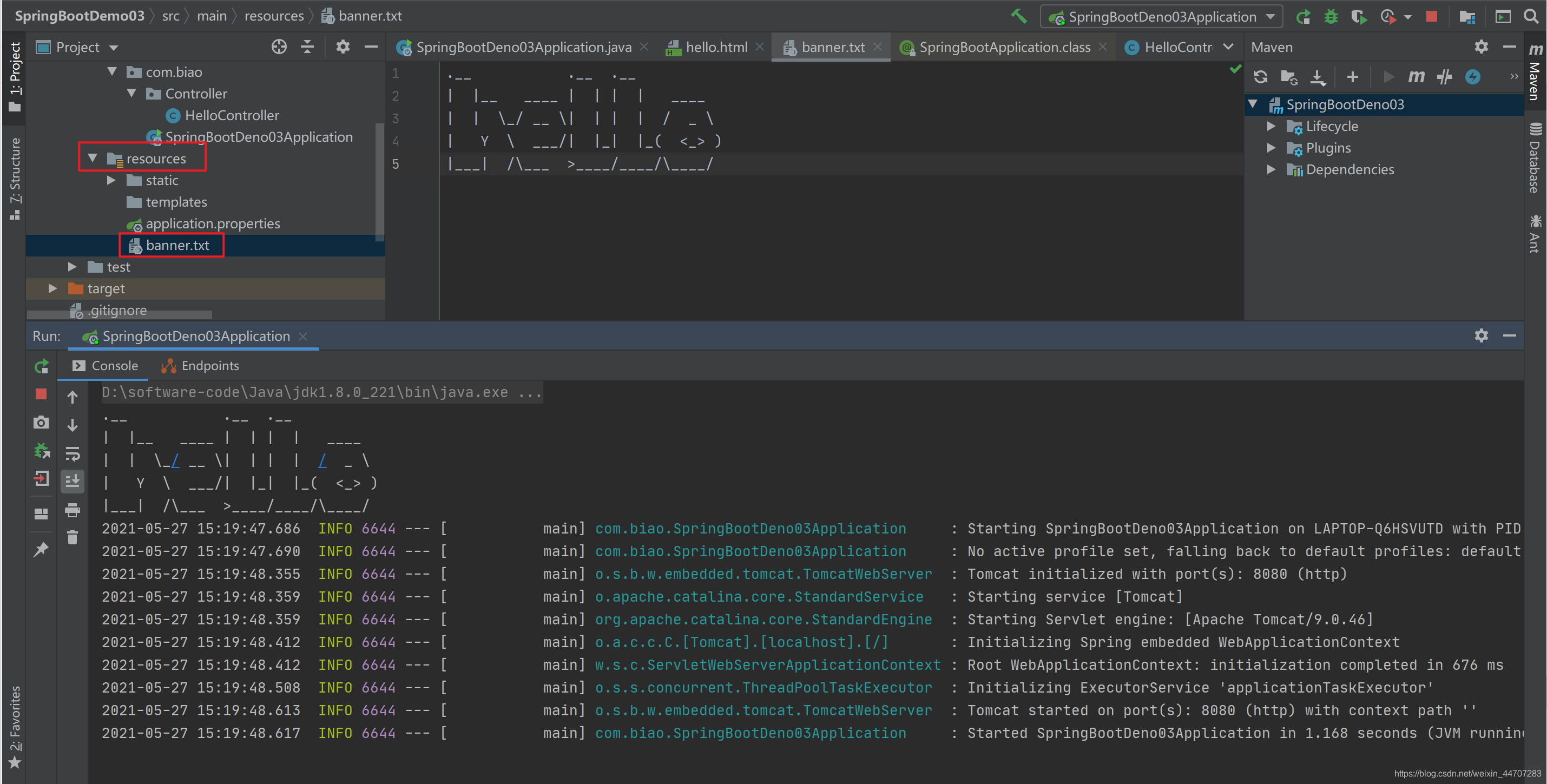The image size is (1547, 784).
Task: Click the down arrow in the console toolbar
Action: tap(72, 425)
